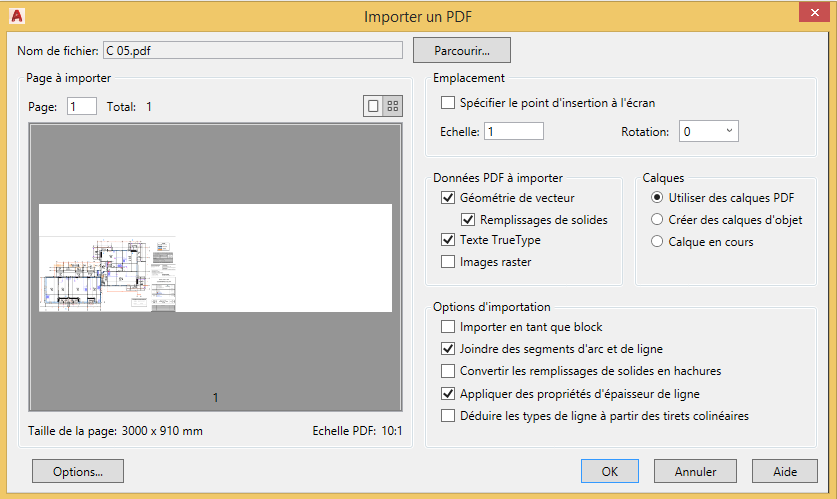Disable Texte TrueType import
Viewport: 837px width, 499px height.
pyautogui.click(x=447, y=240)
